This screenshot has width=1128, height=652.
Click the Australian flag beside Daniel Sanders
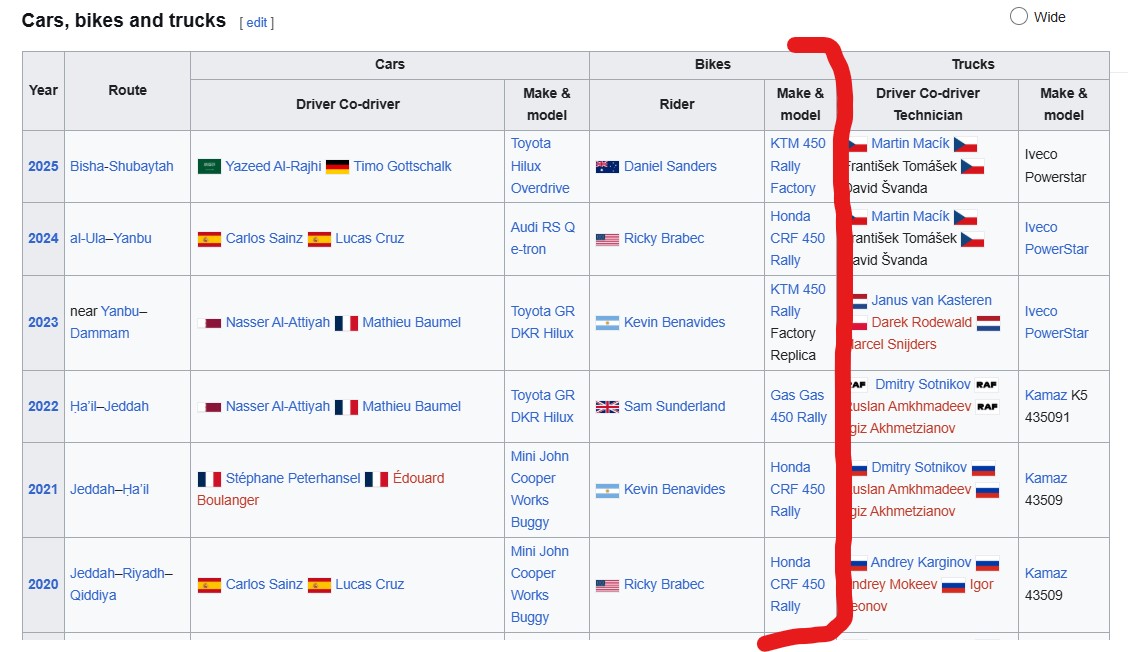tap(607, 167)
